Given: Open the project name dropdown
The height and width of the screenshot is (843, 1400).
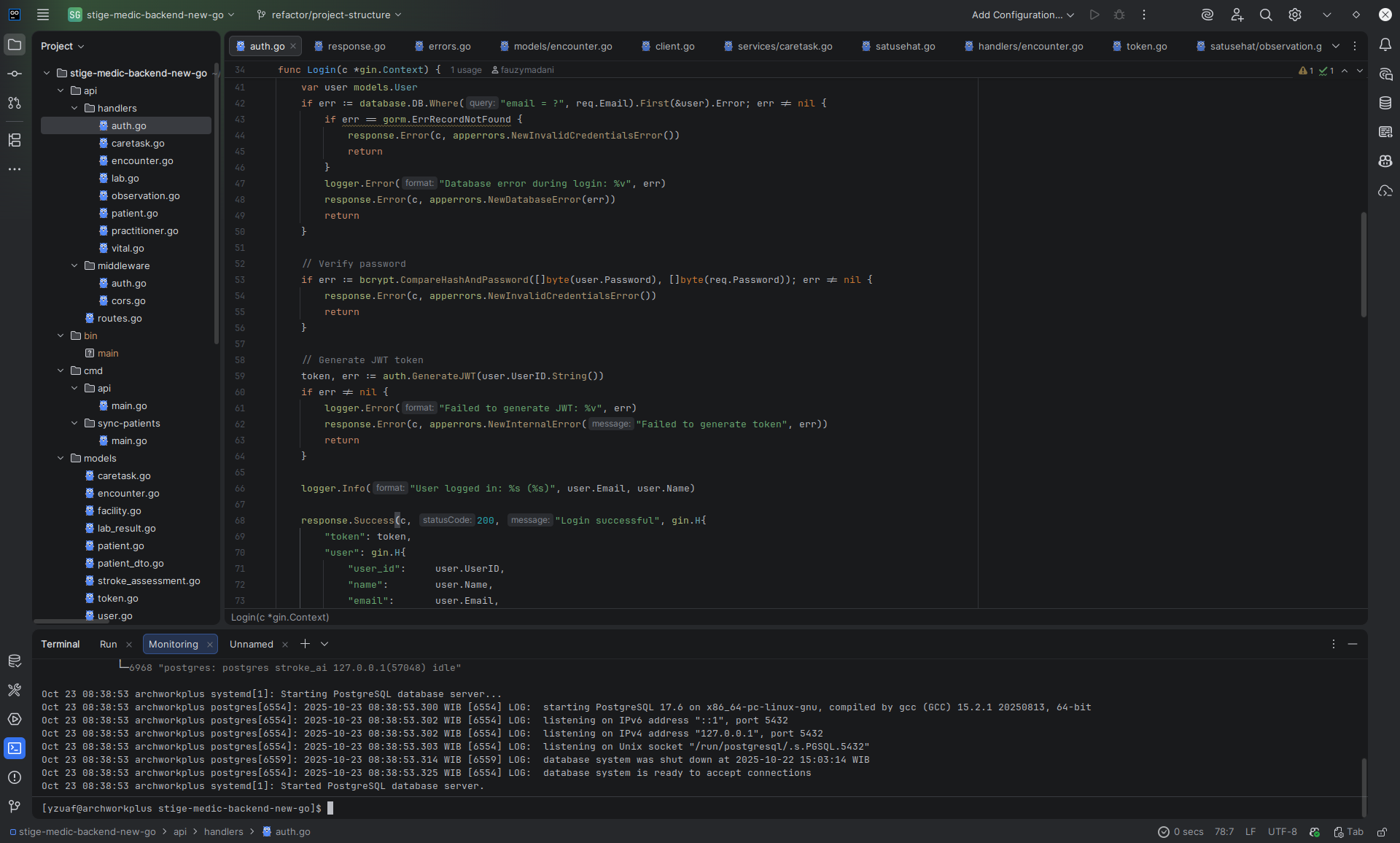Looking at the screenshot, I should click(x=152, y=15).
